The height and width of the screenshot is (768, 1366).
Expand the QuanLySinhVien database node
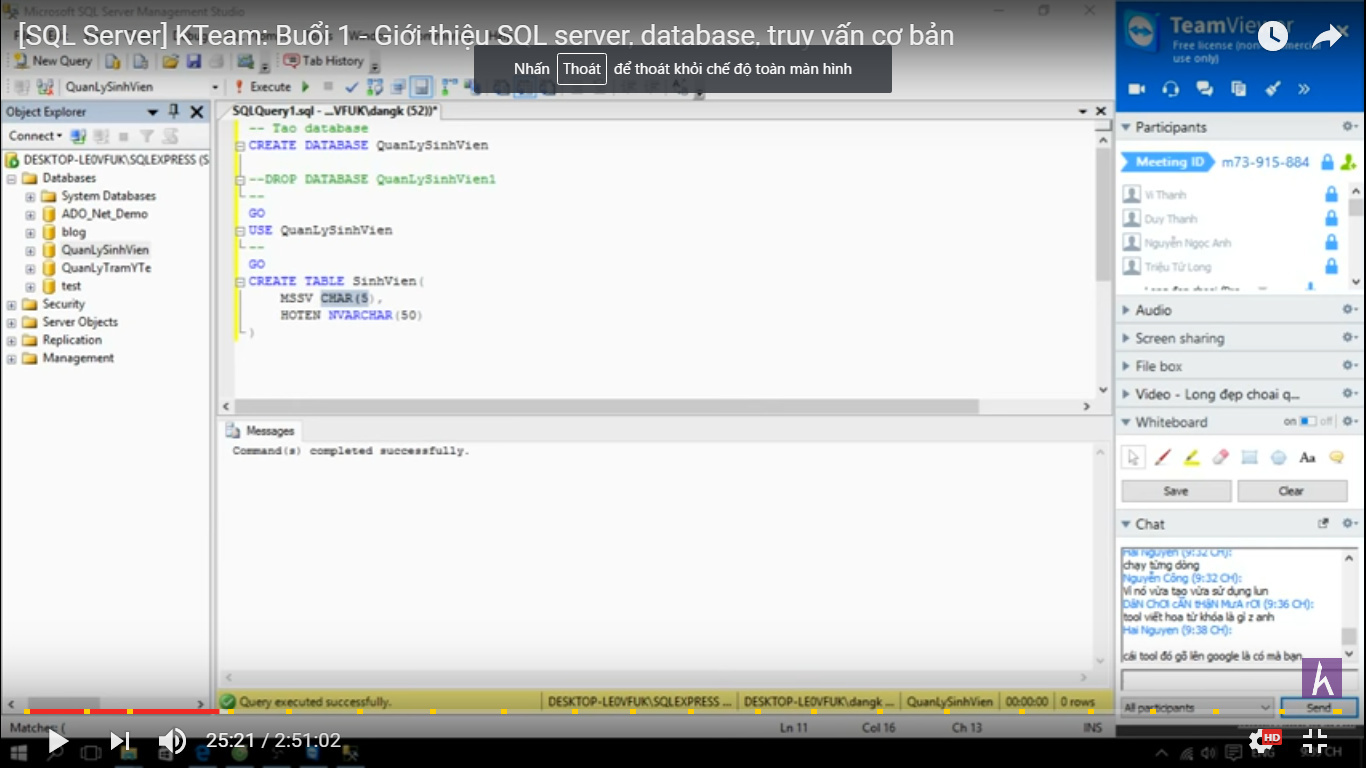(30, 249)
